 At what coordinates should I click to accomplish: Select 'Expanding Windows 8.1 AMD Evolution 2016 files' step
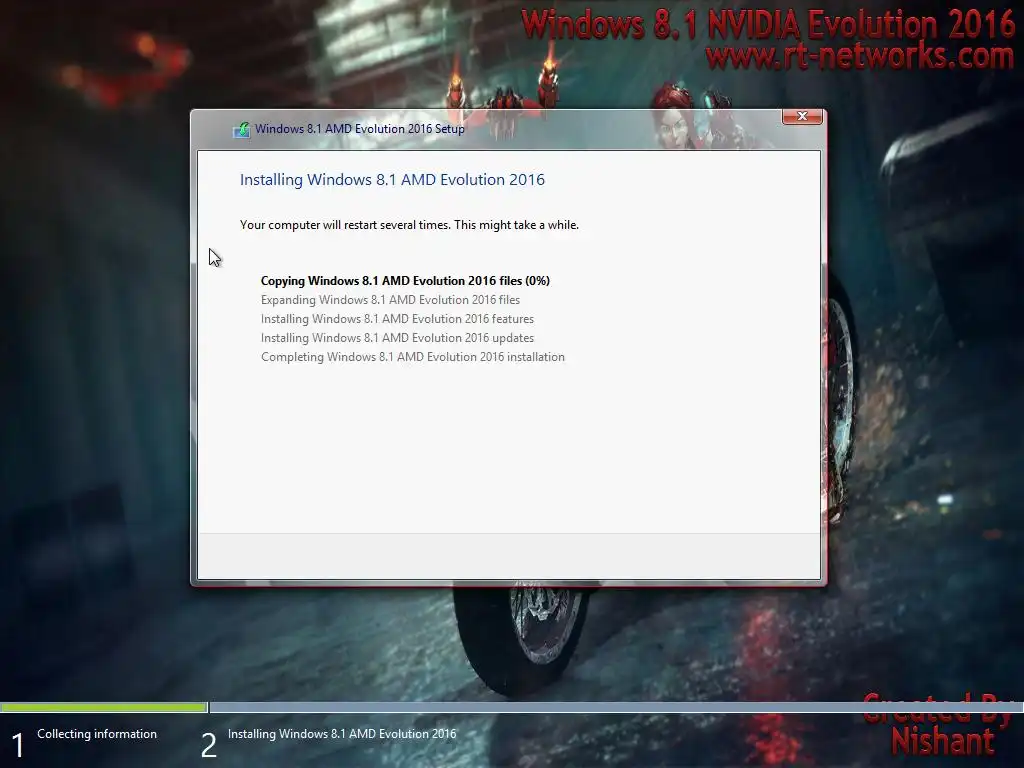click(391, 300)
